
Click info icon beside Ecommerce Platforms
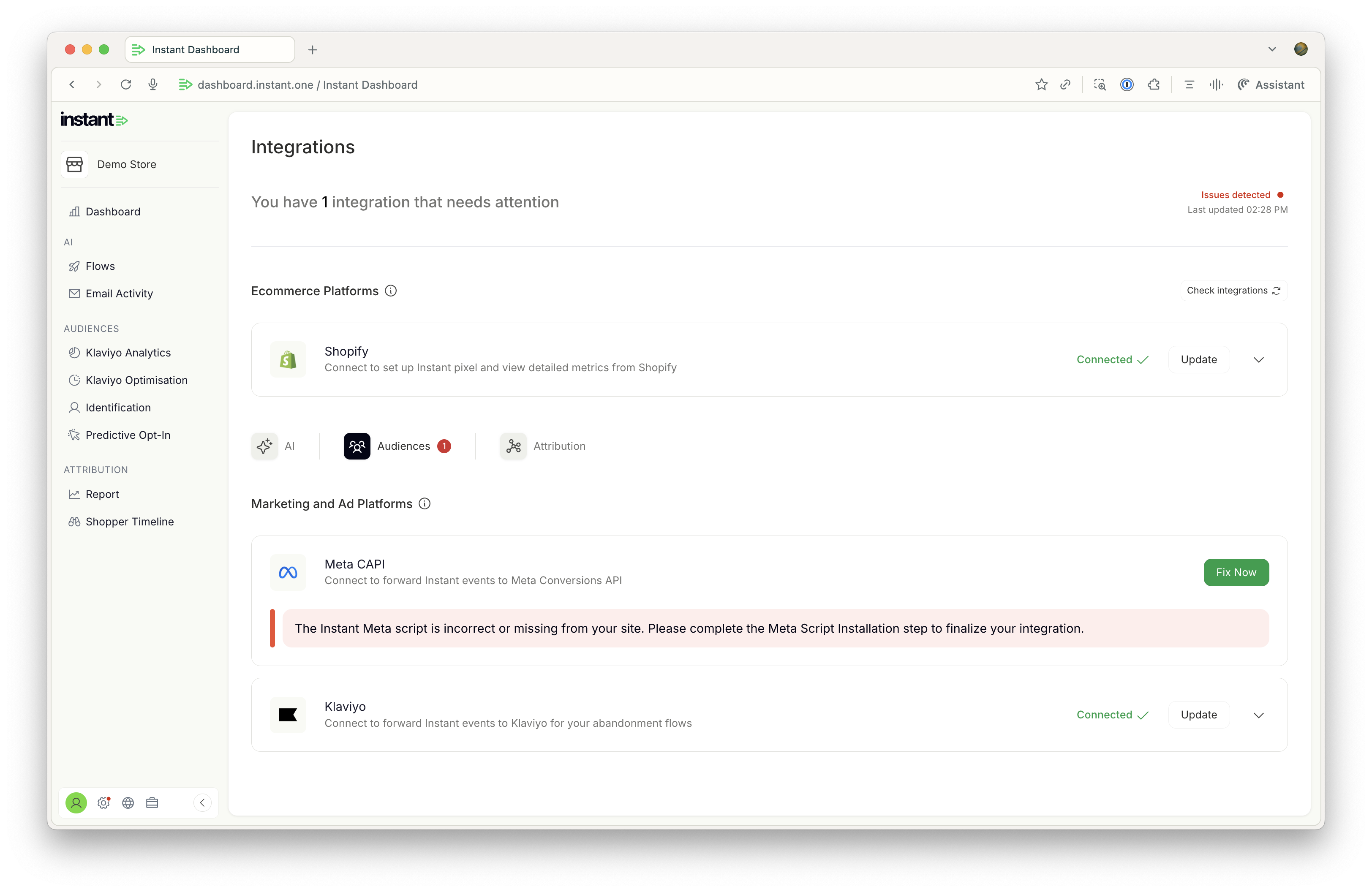point(391,291)
